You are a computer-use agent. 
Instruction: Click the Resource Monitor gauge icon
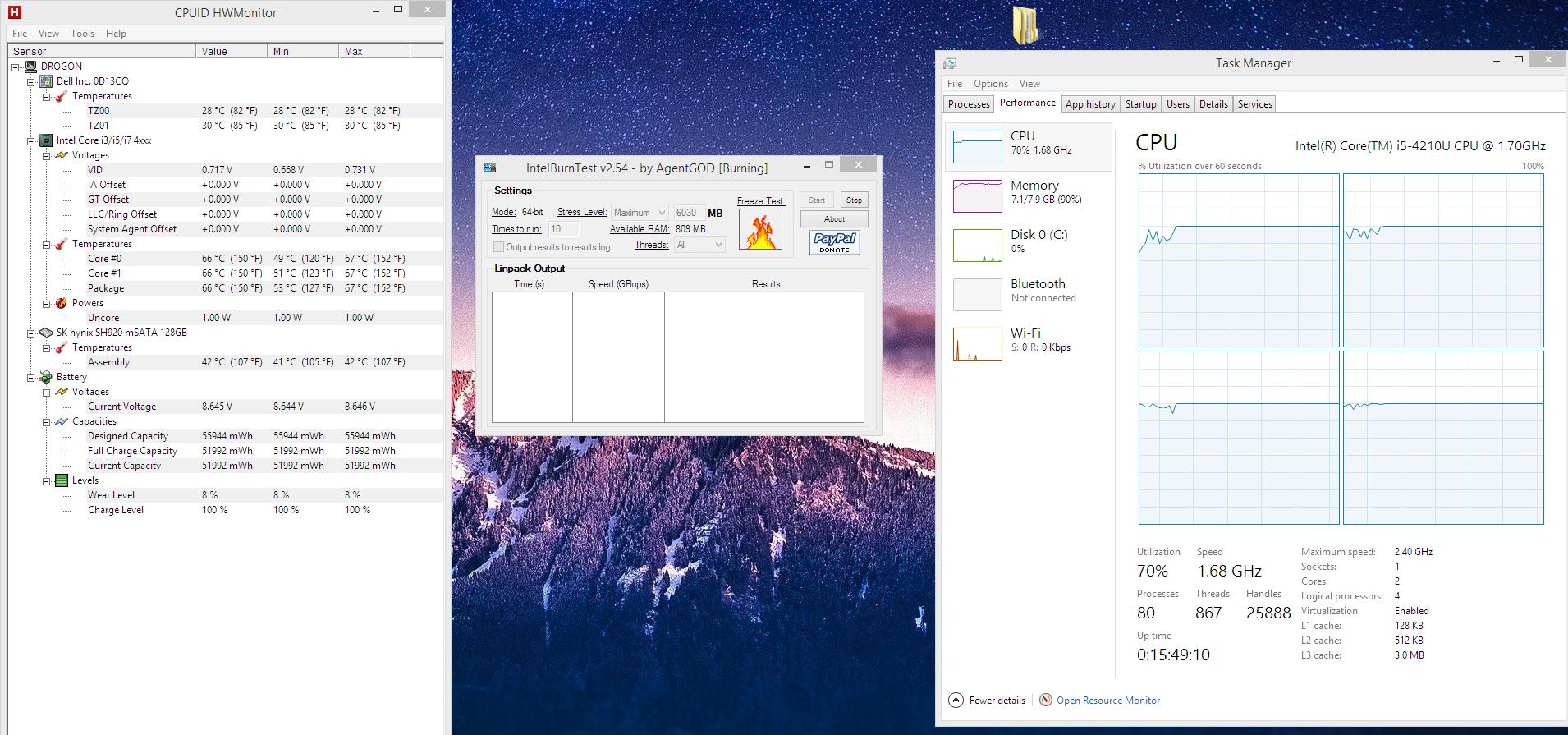pos(1046,700)
